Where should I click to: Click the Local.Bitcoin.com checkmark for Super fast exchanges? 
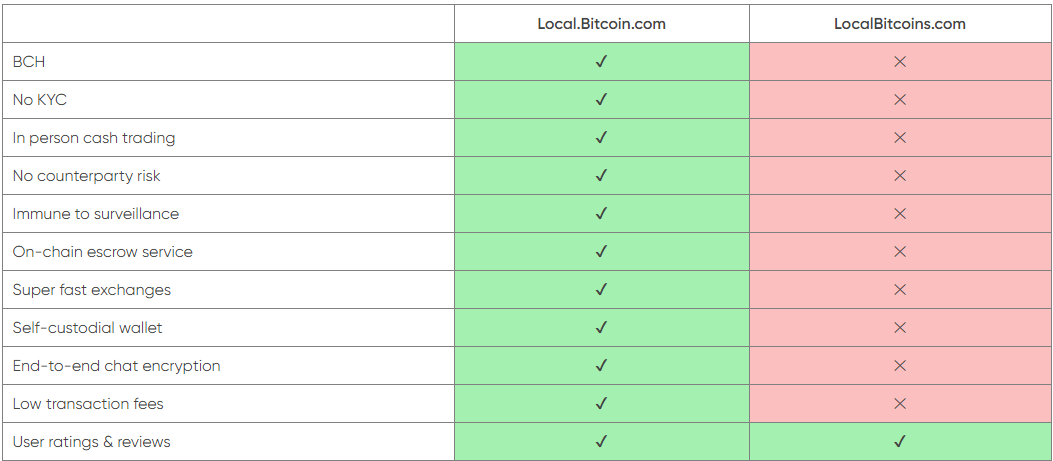601,290
